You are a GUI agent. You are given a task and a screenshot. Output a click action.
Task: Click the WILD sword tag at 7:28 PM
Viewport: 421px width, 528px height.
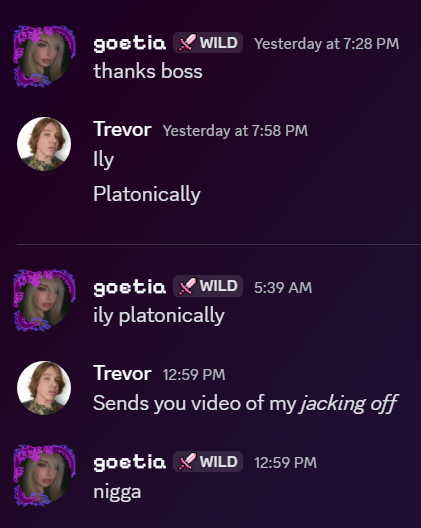[208, 43]
